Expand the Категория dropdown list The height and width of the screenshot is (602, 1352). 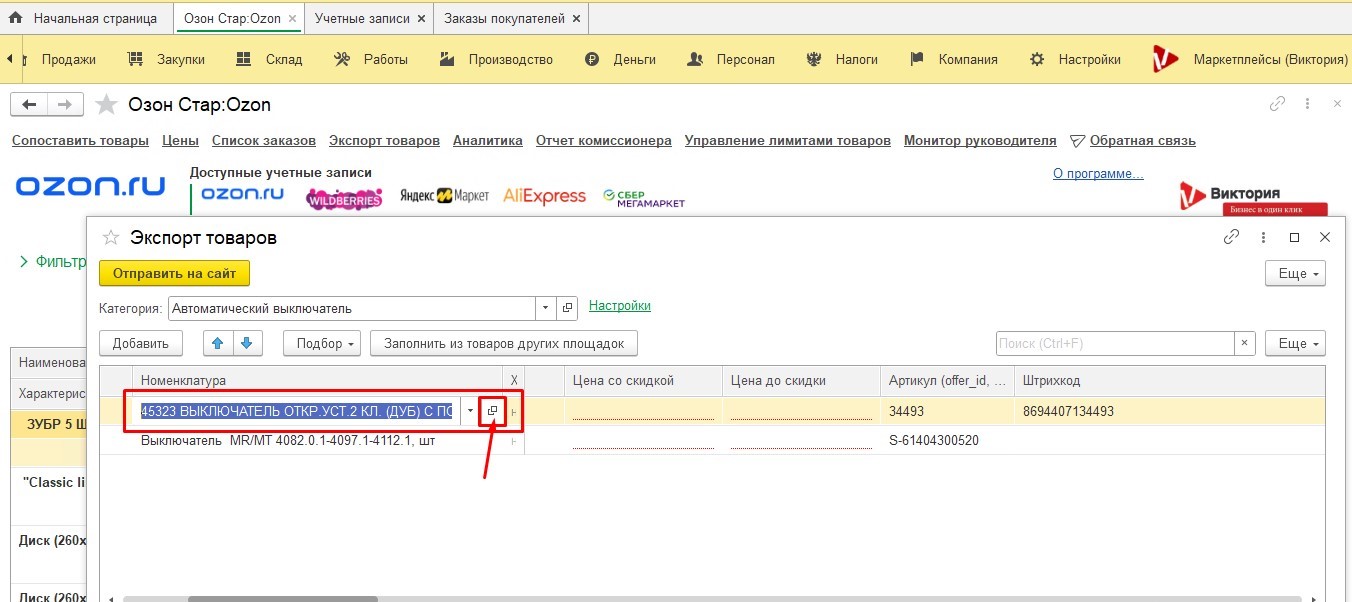545,308
